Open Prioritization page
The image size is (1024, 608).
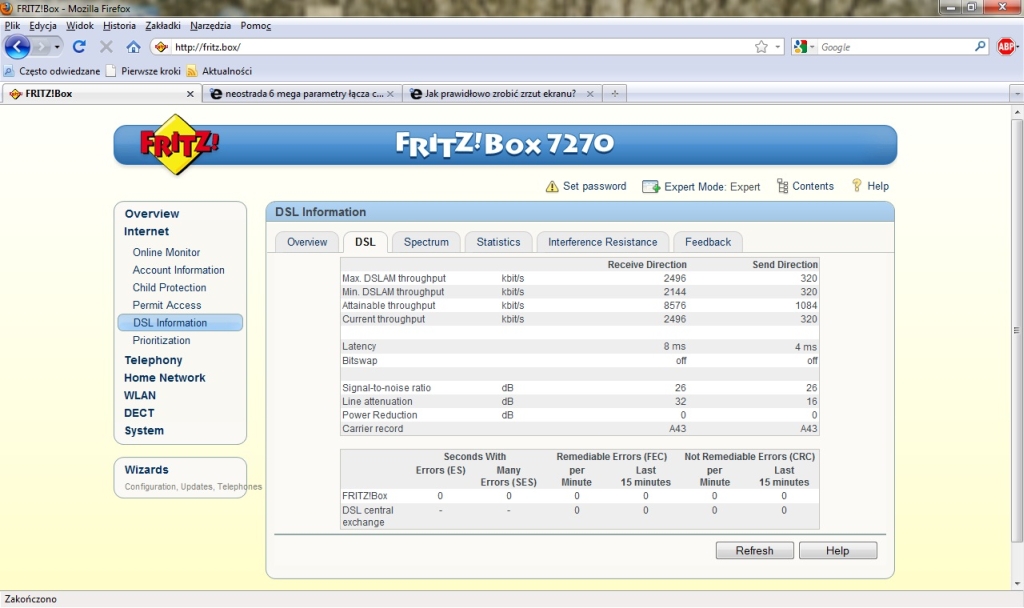161,340
